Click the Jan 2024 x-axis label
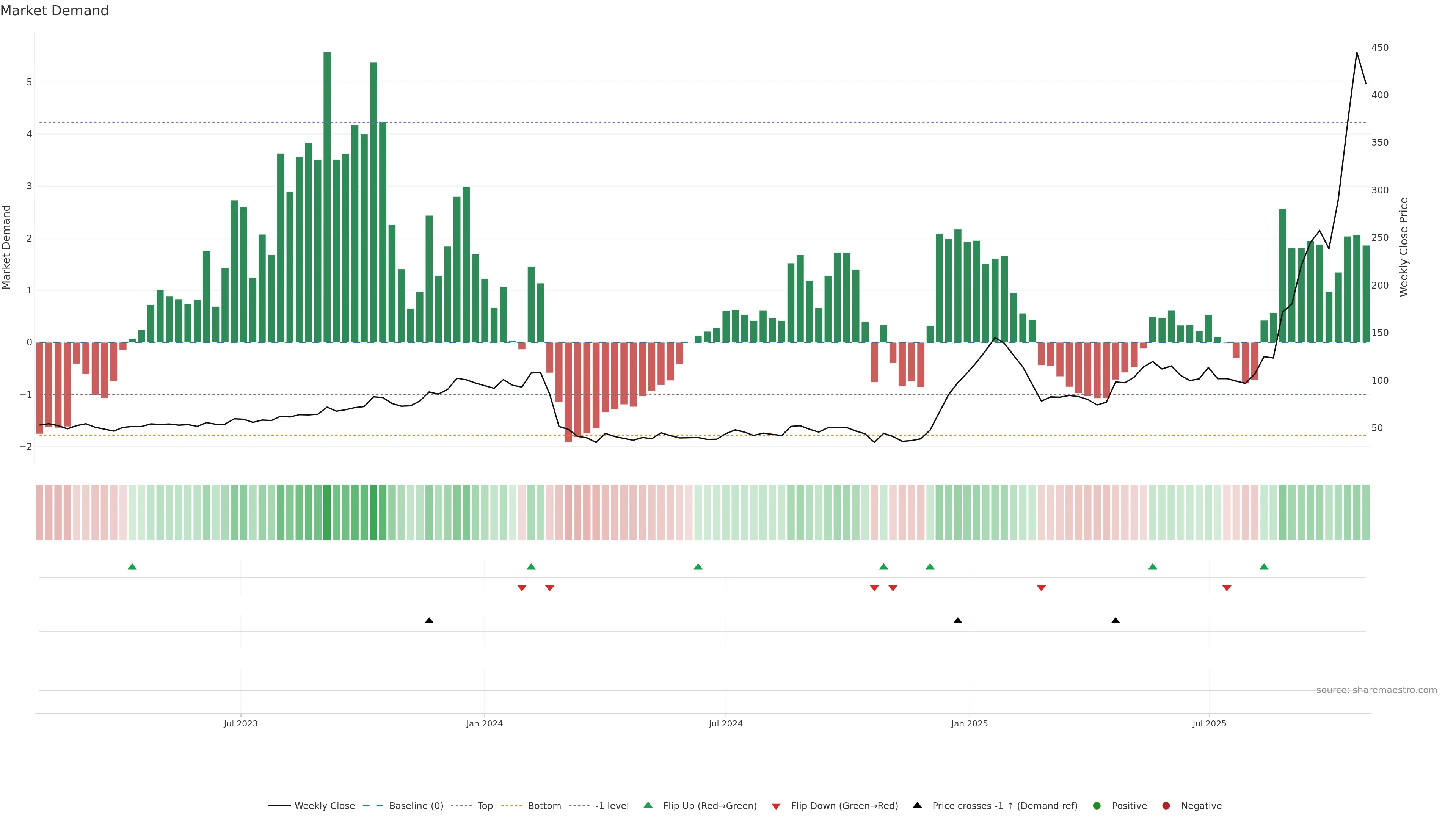Viewport: 1456px width, 819px height. point(485,723)
